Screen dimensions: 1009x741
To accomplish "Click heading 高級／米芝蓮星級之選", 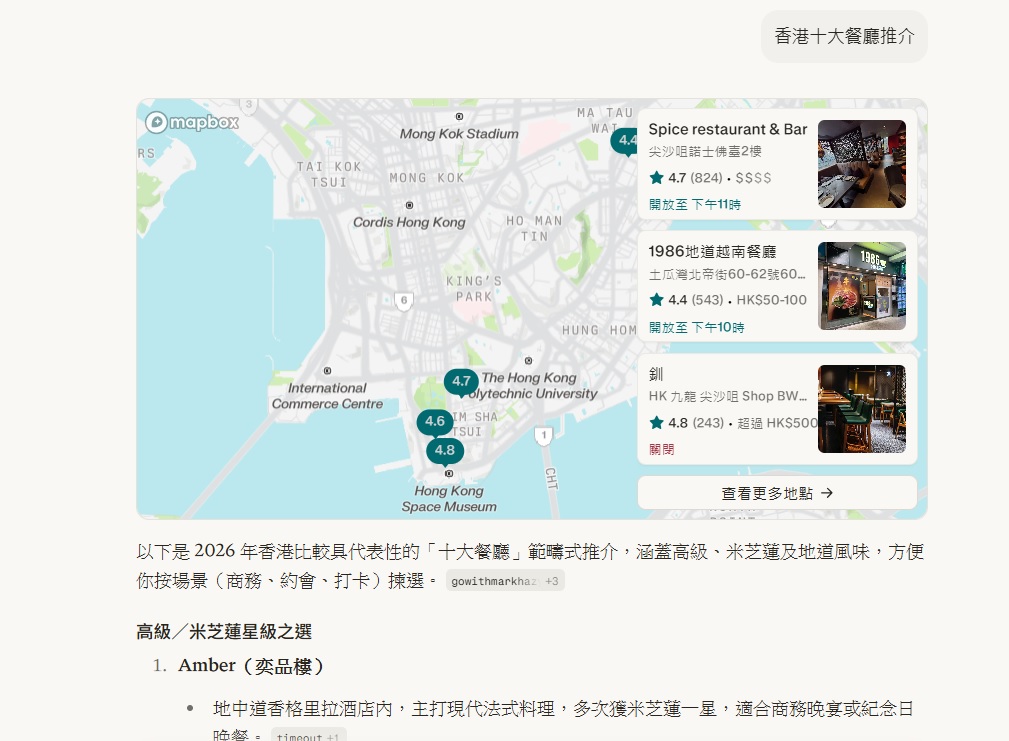I will (224, 632).
